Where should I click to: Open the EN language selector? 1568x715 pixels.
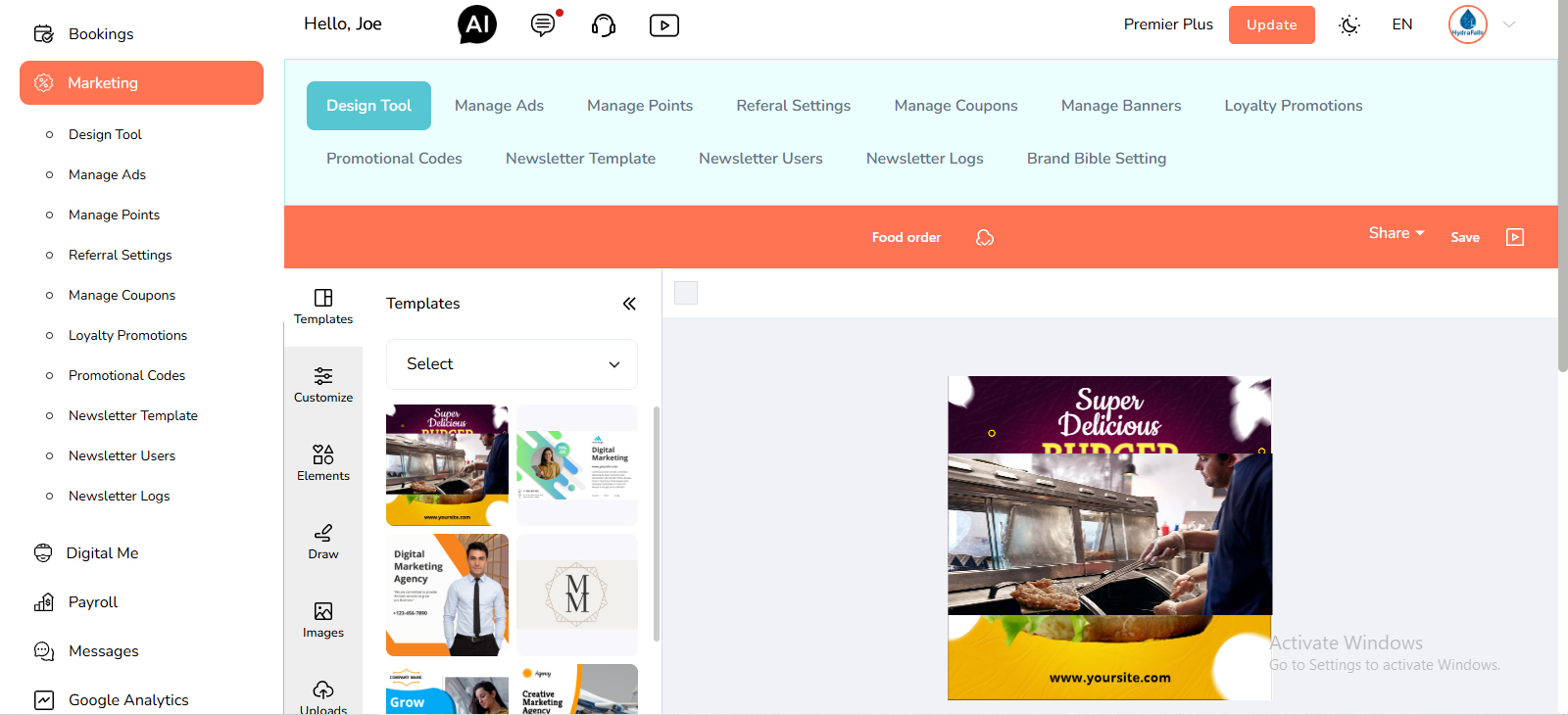point(1402,24)
